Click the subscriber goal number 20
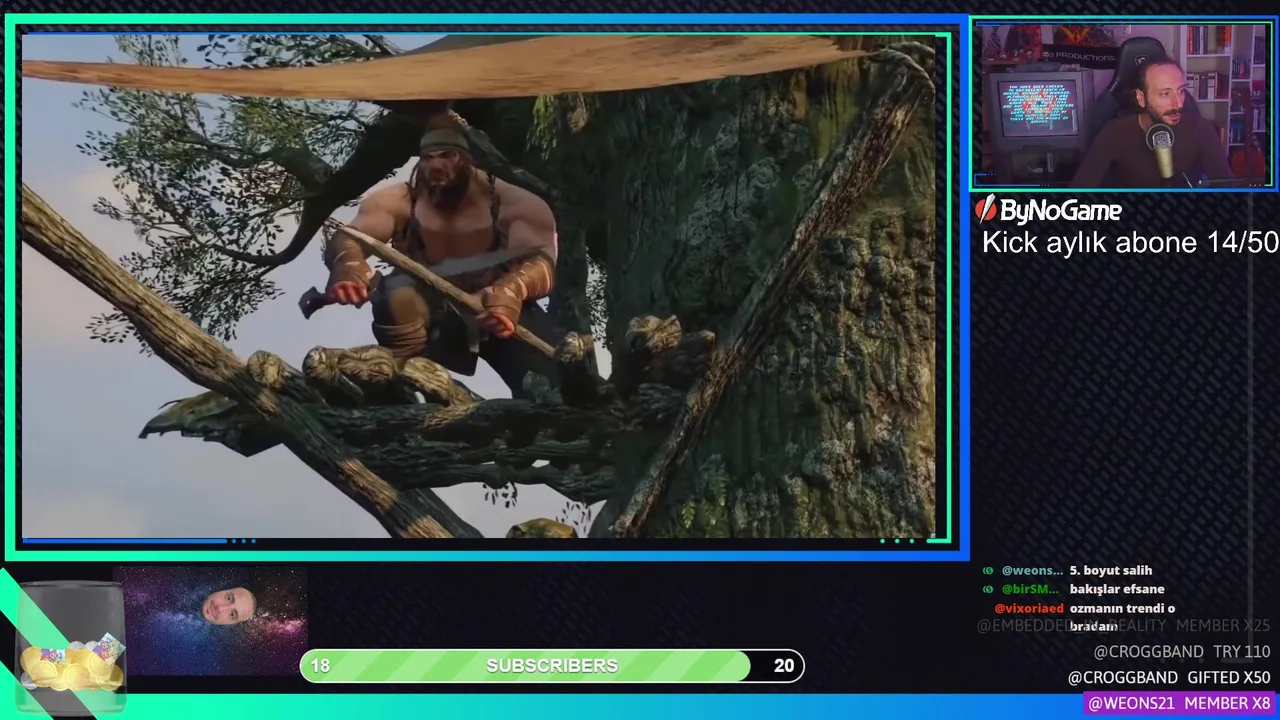The height and width of the screenshot is (720, 1280). pos(784,666)
